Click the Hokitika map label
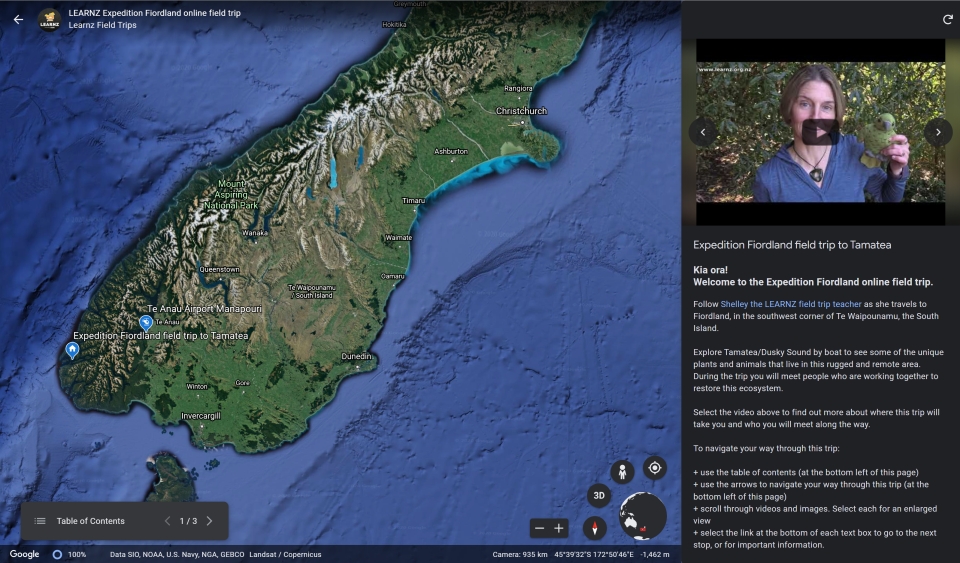This screenshot has width=960, height=563. tap(394, 24)
